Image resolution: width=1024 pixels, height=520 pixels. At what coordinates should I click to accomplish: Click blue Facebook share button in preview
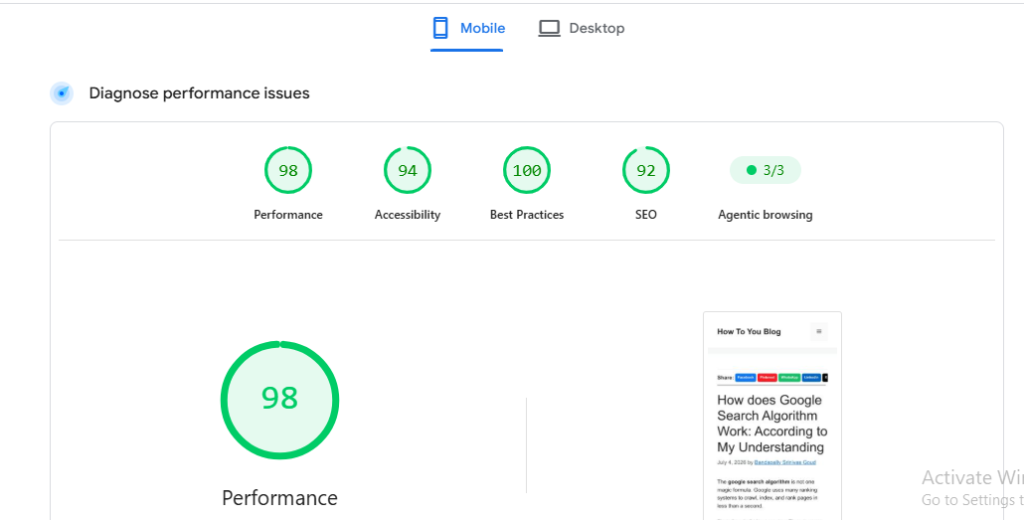(x=746, y=378)
